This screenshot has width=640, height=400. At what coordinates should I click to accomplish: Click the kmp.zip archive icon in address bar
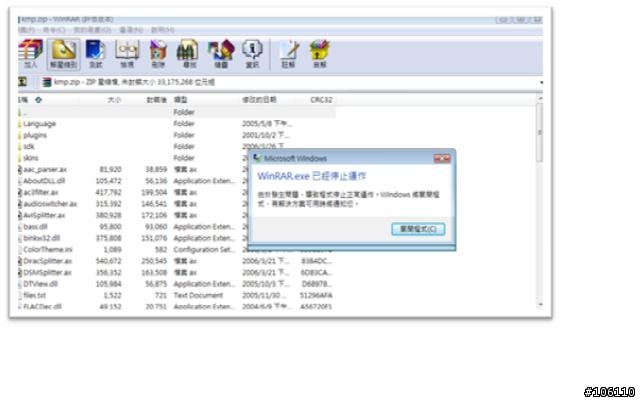click(47, 82)
